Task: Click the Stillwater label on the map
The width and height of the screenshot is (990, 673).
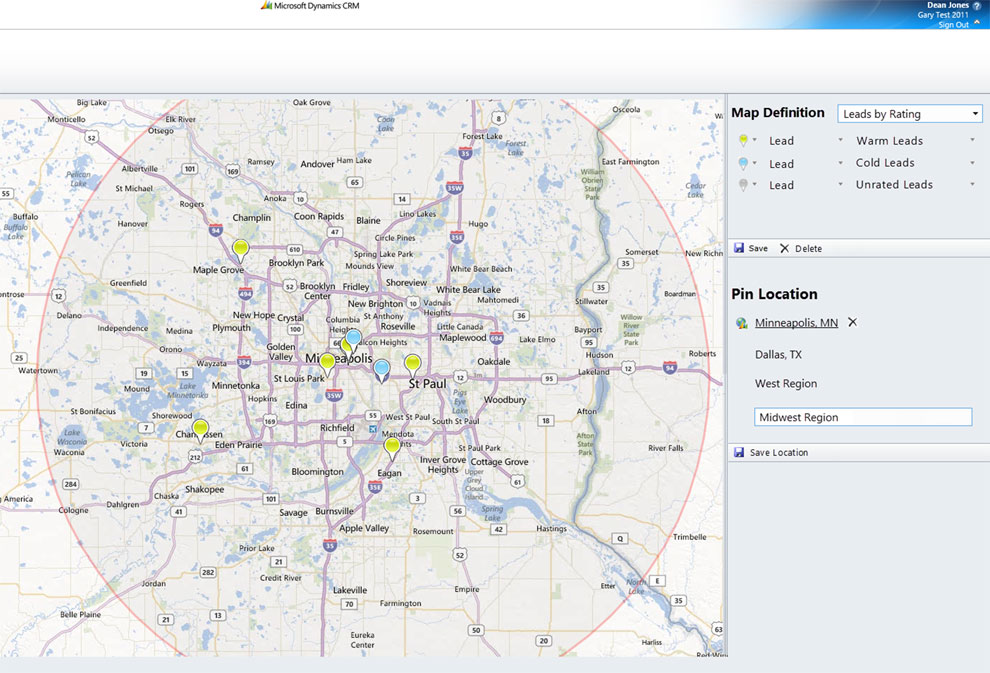Action: [x=592, y=301]
